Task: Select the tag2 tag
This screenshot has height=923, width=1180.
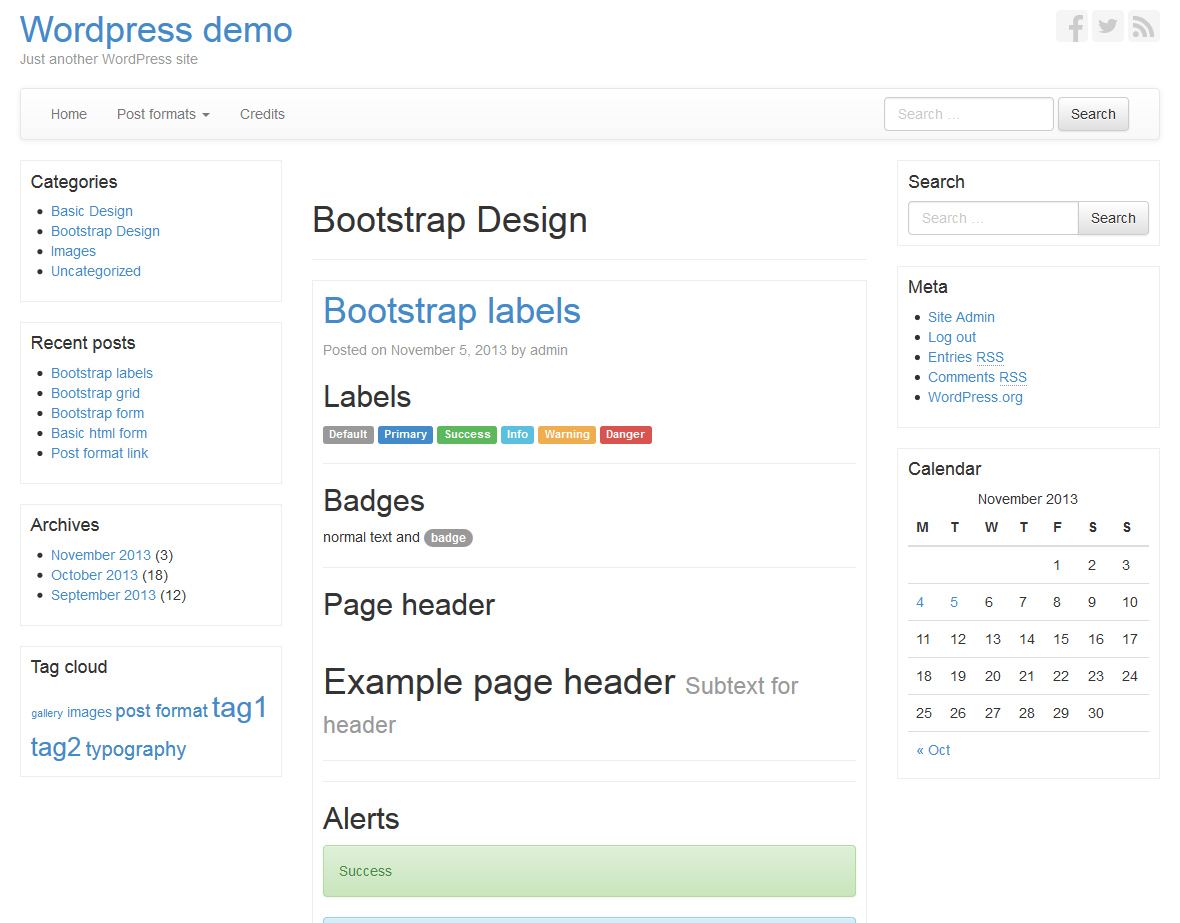Action: 56,747
